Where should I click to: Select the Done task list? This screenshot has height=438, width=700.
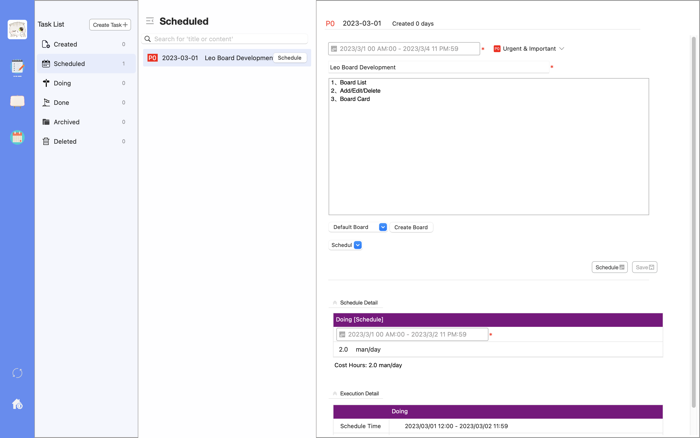(85, 102)
